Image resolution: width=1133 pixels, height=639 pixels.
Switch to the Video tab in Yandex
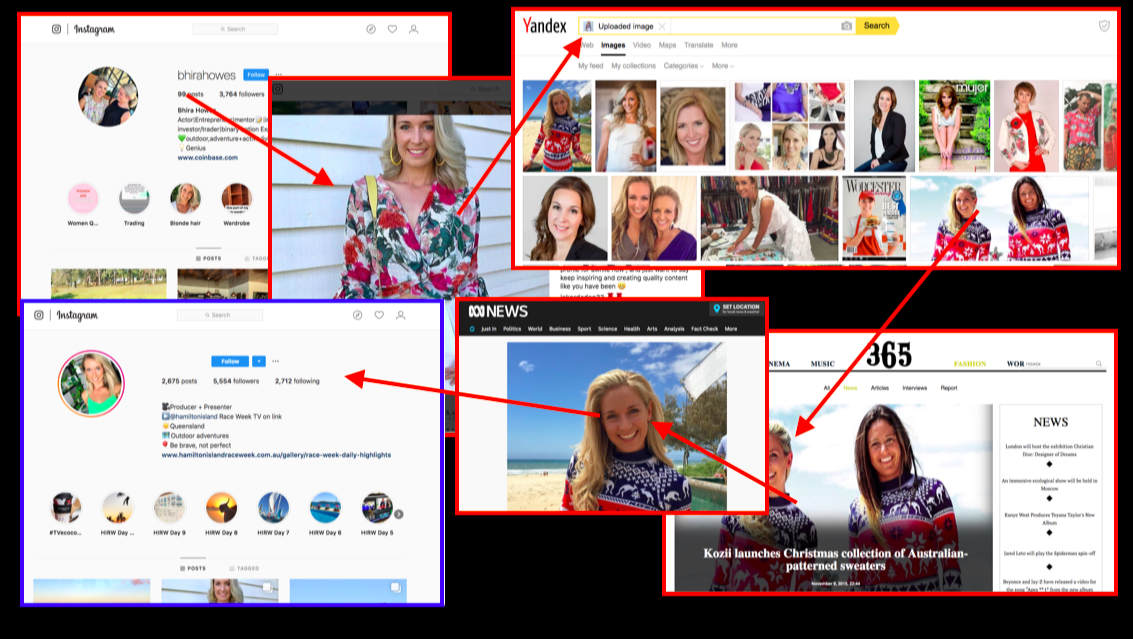[x=642, y=45]
